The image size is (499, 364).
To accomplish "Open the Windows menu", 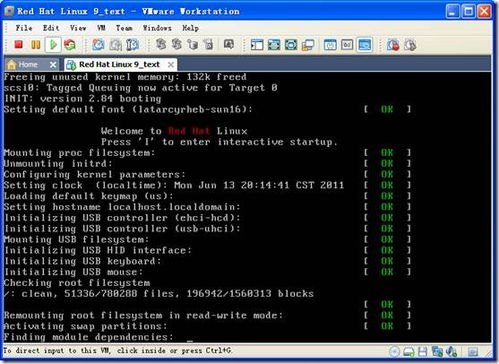I will [x=157, y=28].
